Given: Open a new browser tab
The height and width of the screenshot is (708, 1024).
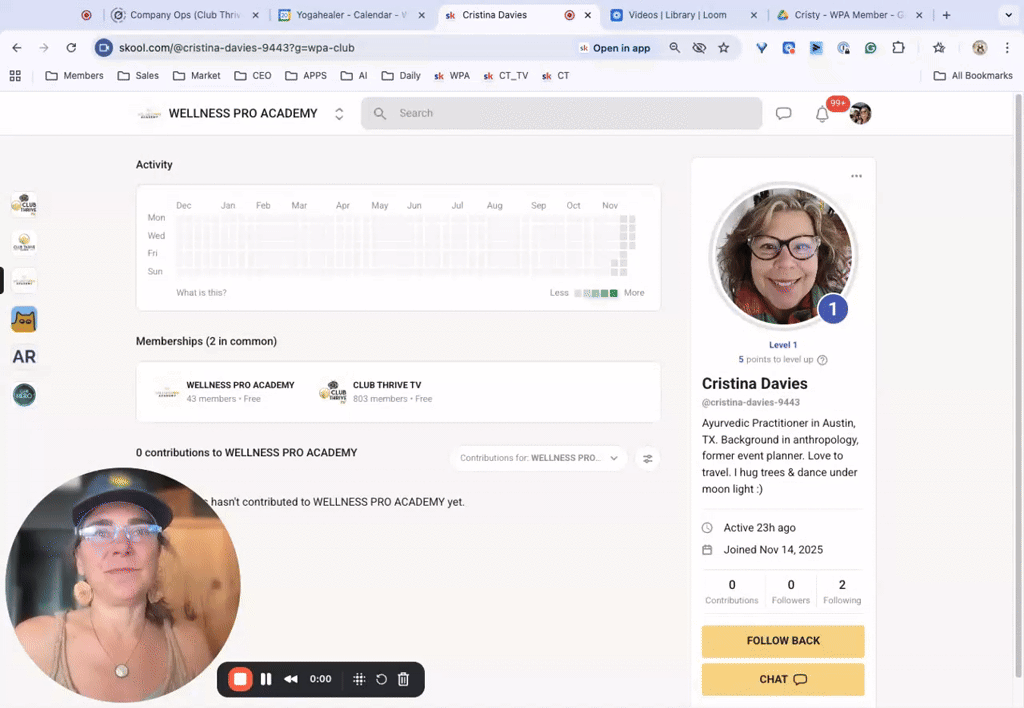Looking at the screenshot, I should pyautogui.click(x=946, y=15).
